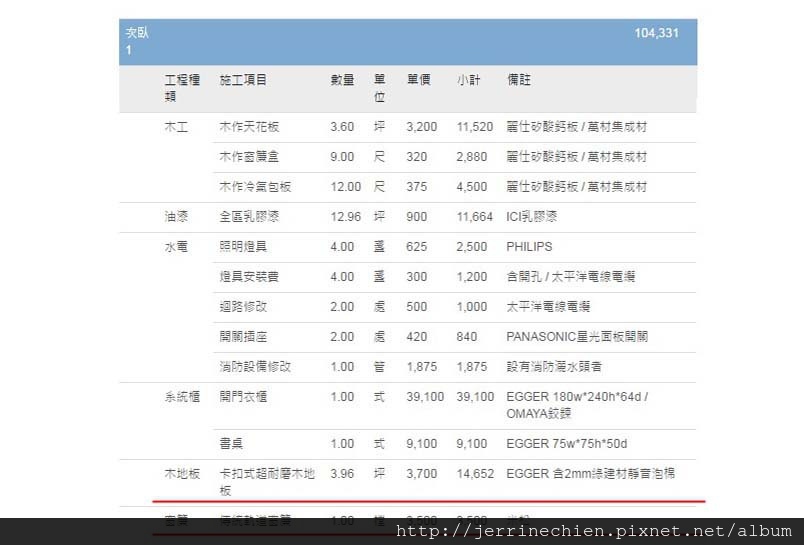
Task: Click unit price 625 for 照明燈具
Action: 416,247
